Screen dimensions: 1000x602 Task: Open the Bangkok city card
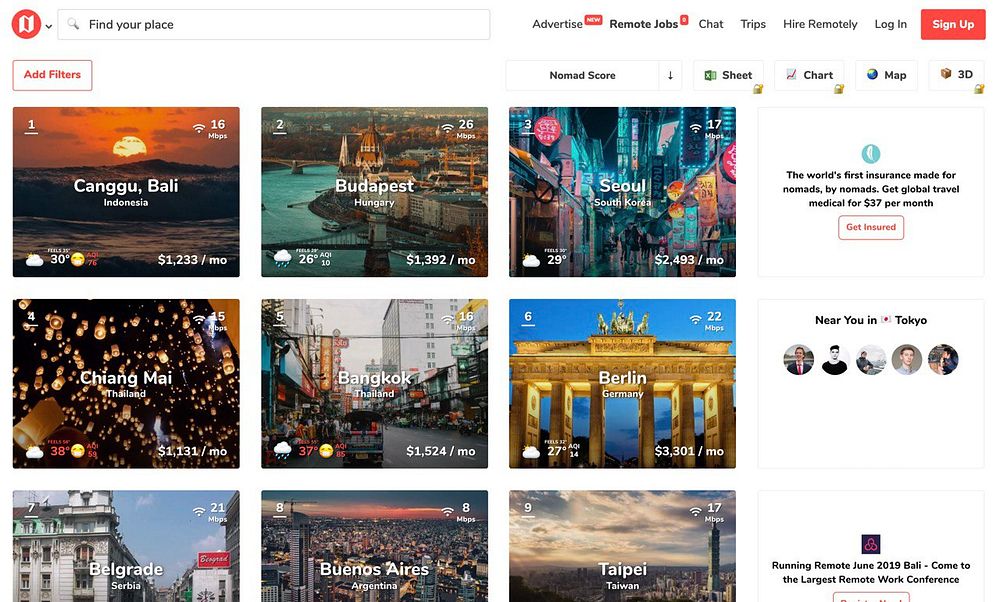click(x=374, y=384)
